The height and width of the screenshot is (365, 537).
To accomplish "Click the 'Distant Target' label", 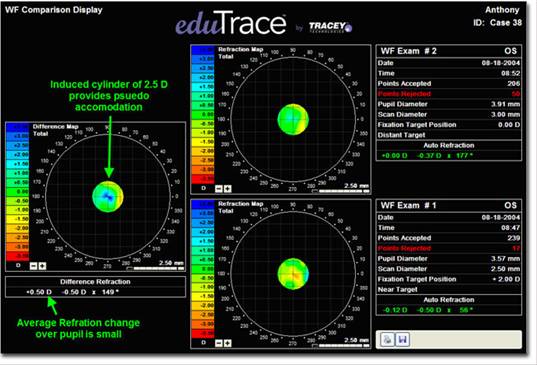I will tap(401, 135).
